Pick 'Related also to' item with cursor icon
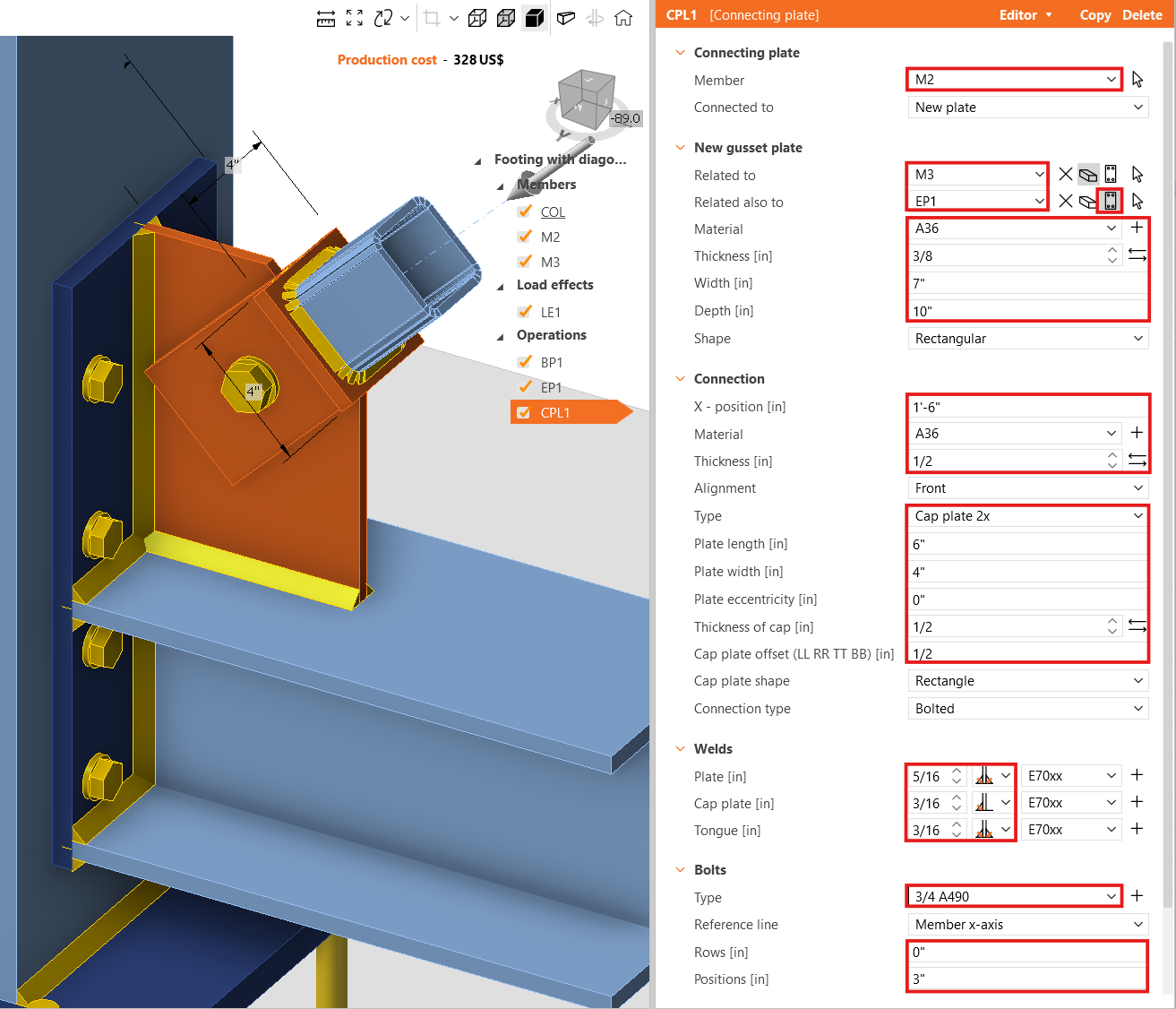Viewport: 1176px width, 1009px height. pos(1137,202)
